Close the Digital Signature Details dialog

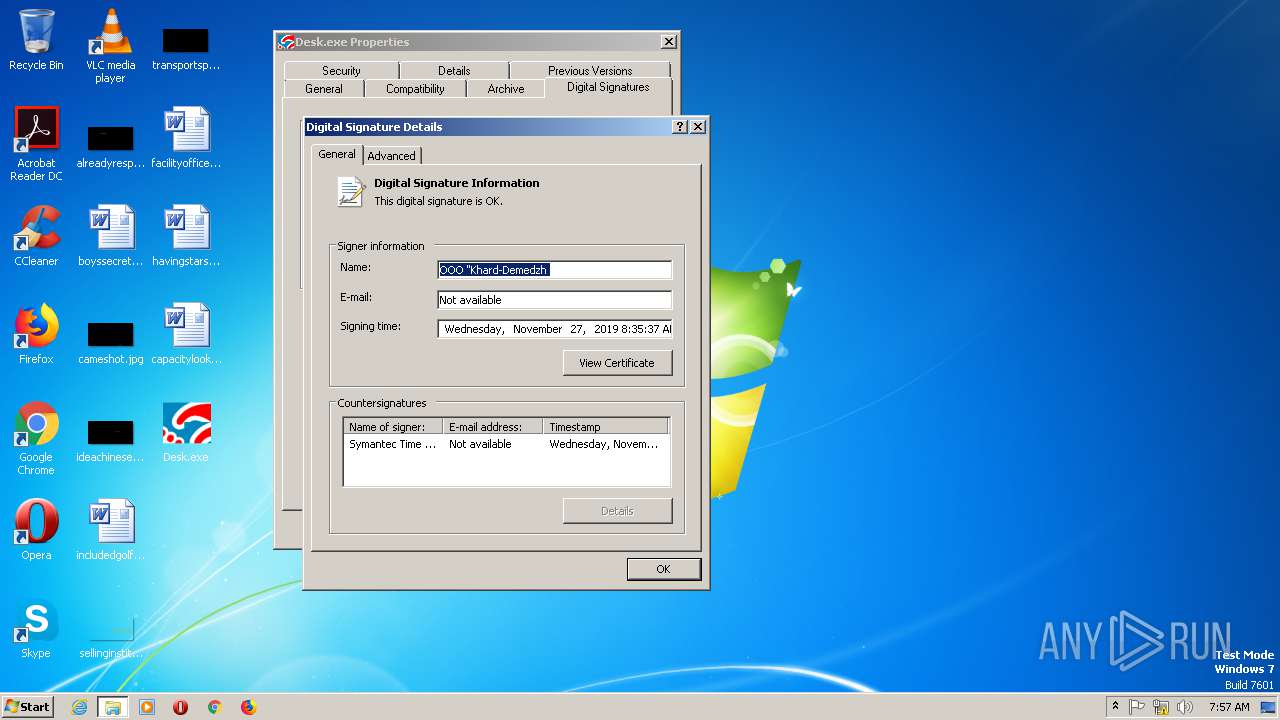(698, 127)
